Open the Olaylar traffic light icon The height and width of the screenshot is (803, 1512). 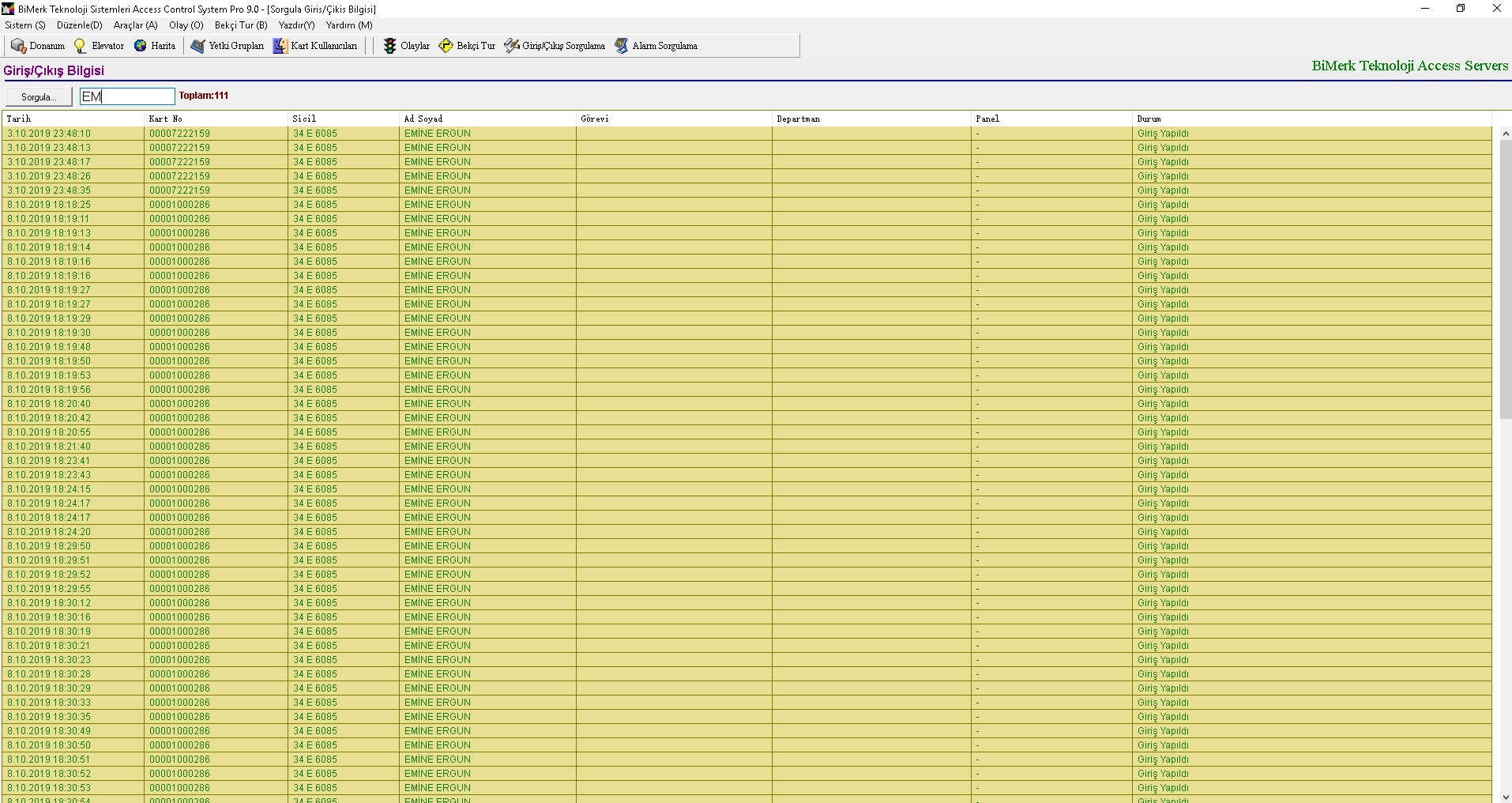click(389, 46)
